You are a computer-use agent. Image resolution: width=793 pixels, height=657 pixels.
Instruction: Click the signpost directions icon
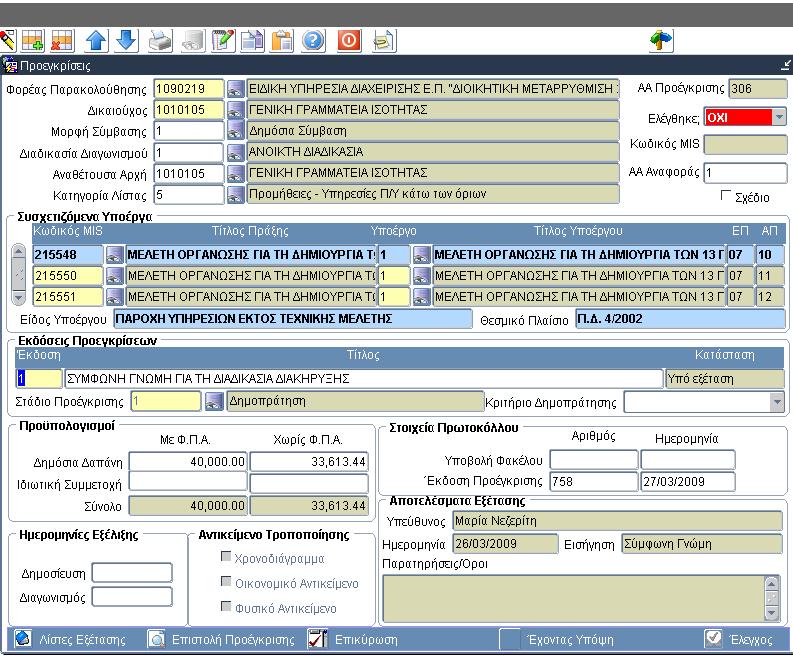tap(662, 40)
